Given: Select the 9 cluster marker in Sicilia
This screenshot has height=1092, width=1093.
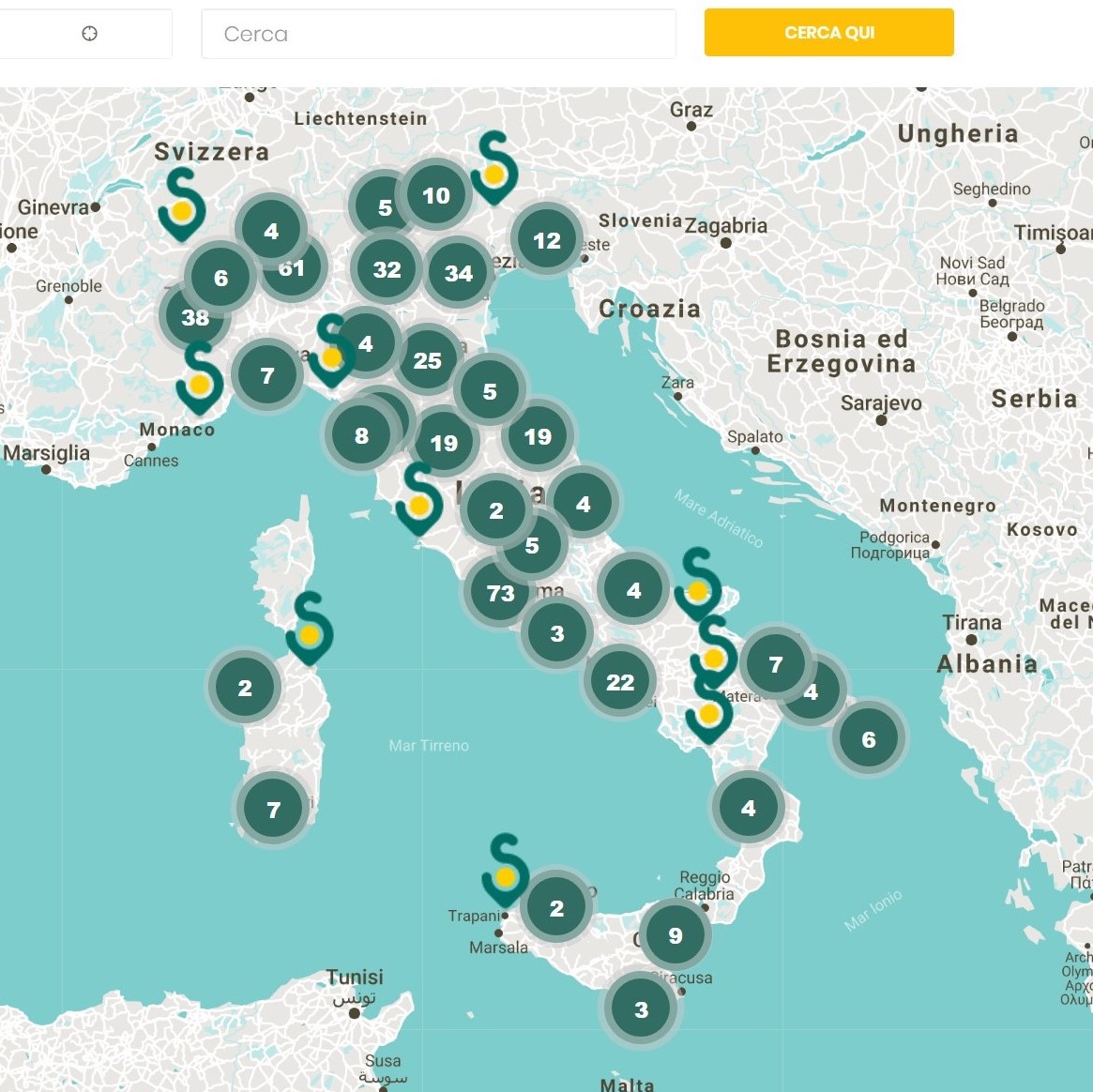Looking at the screenshot, I should [x=674, y=934].
